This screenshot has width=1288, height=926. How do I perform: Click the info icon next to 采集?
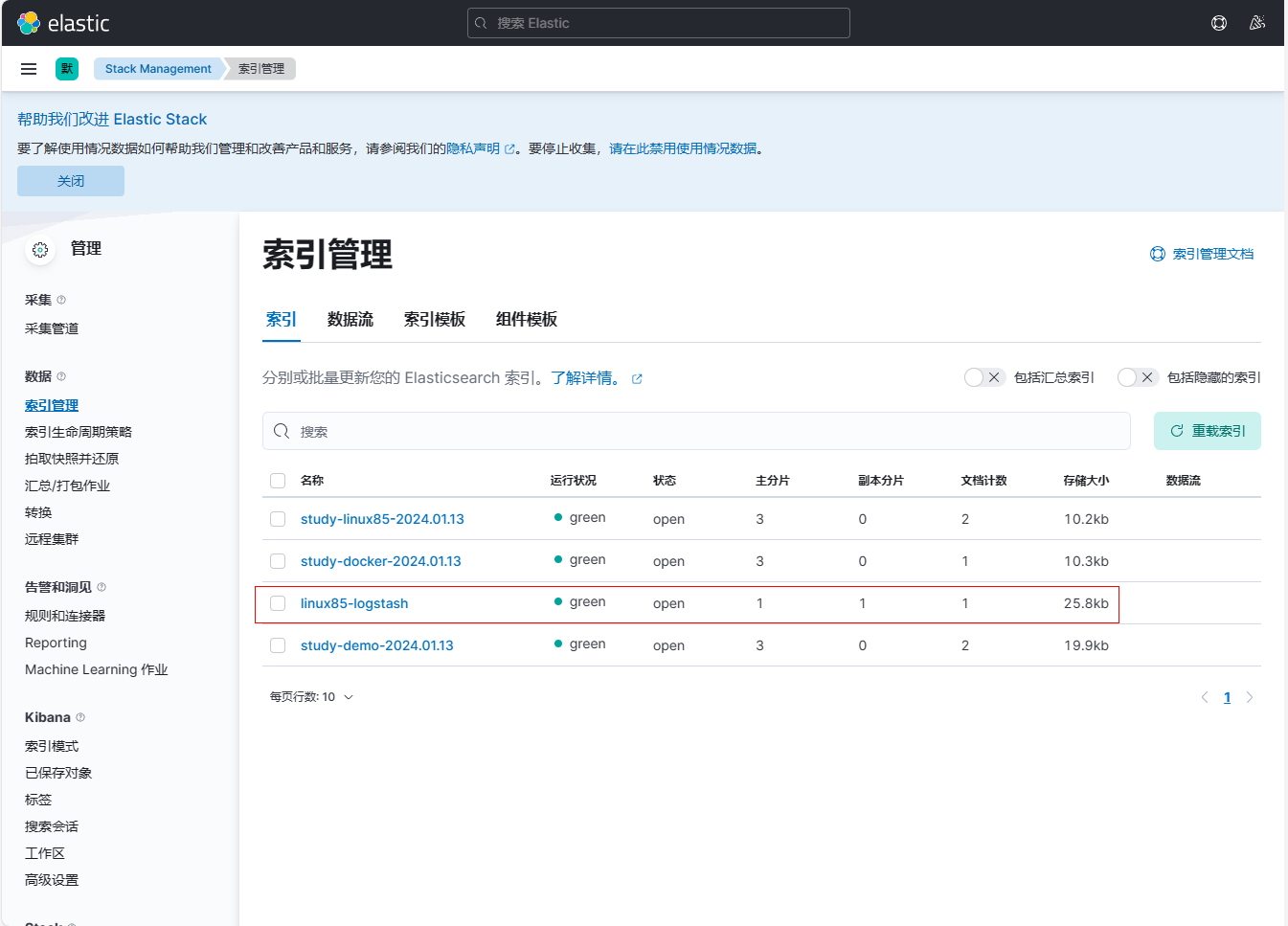pos(61,300)
